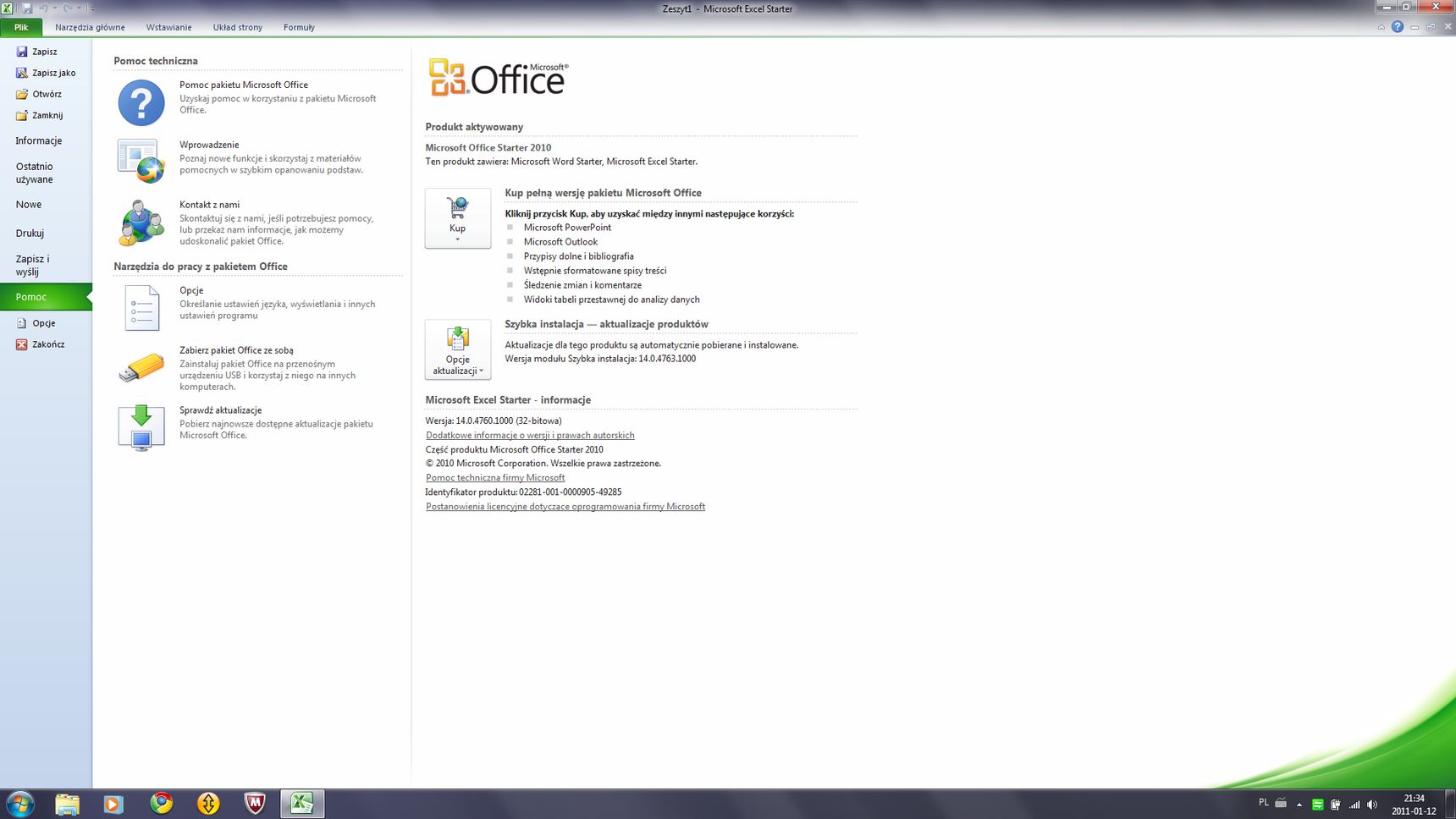Click the Kontakt z nami title text
The image size is (1456, 819).
click(209, 205)
